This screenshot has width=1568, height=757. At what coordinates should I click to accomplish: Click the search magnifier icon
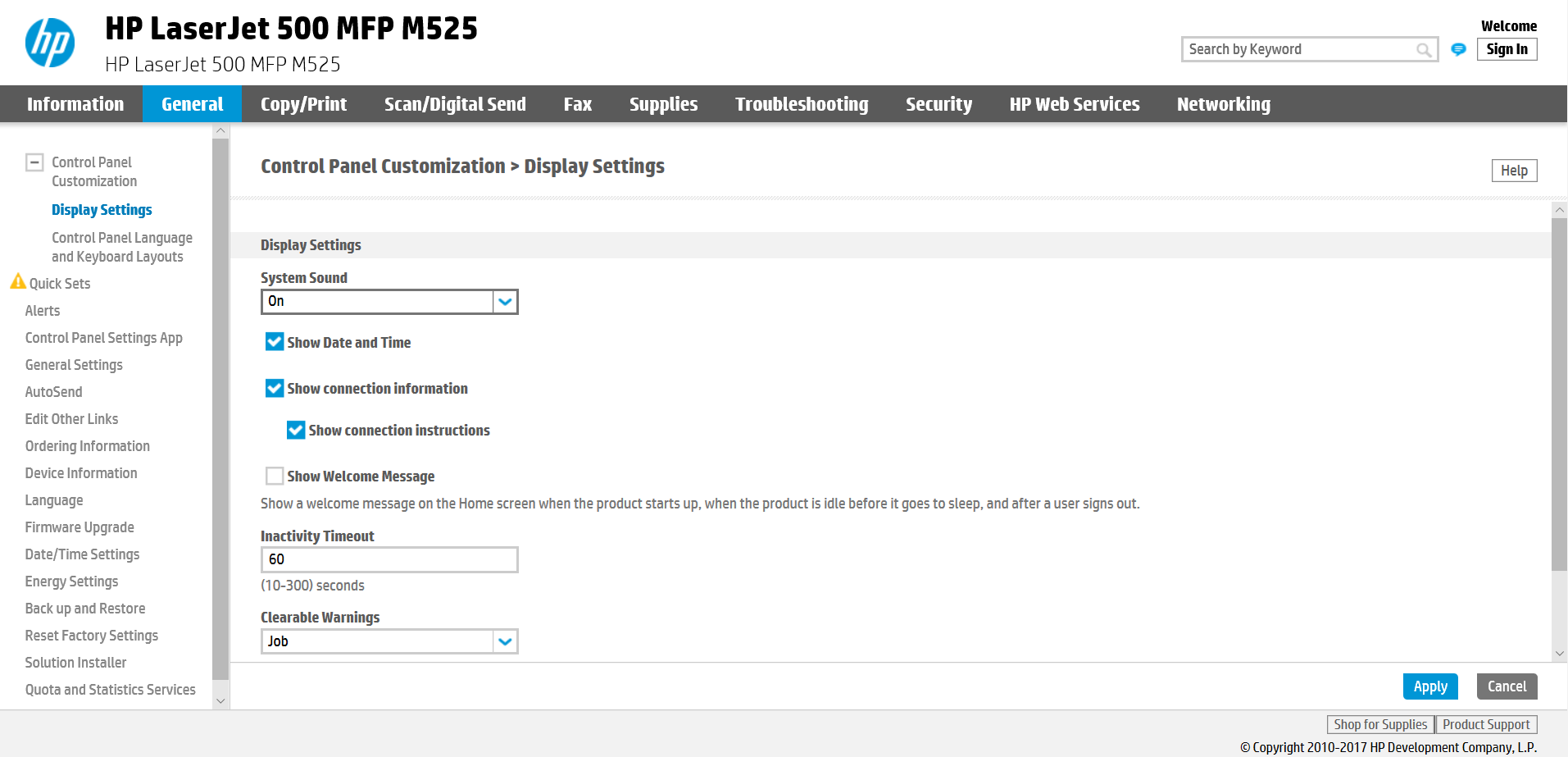tap(1424, 50)
